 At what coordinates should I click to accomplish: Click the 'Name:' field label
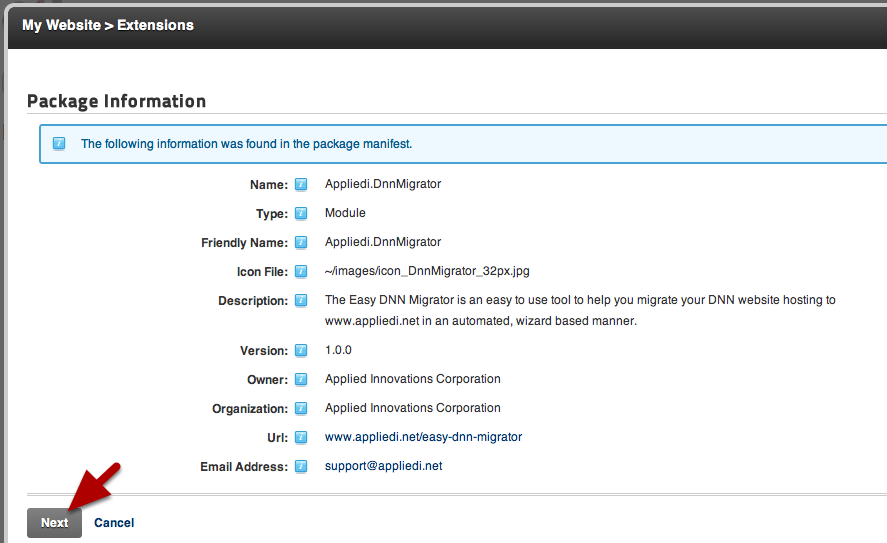[269, 184]
